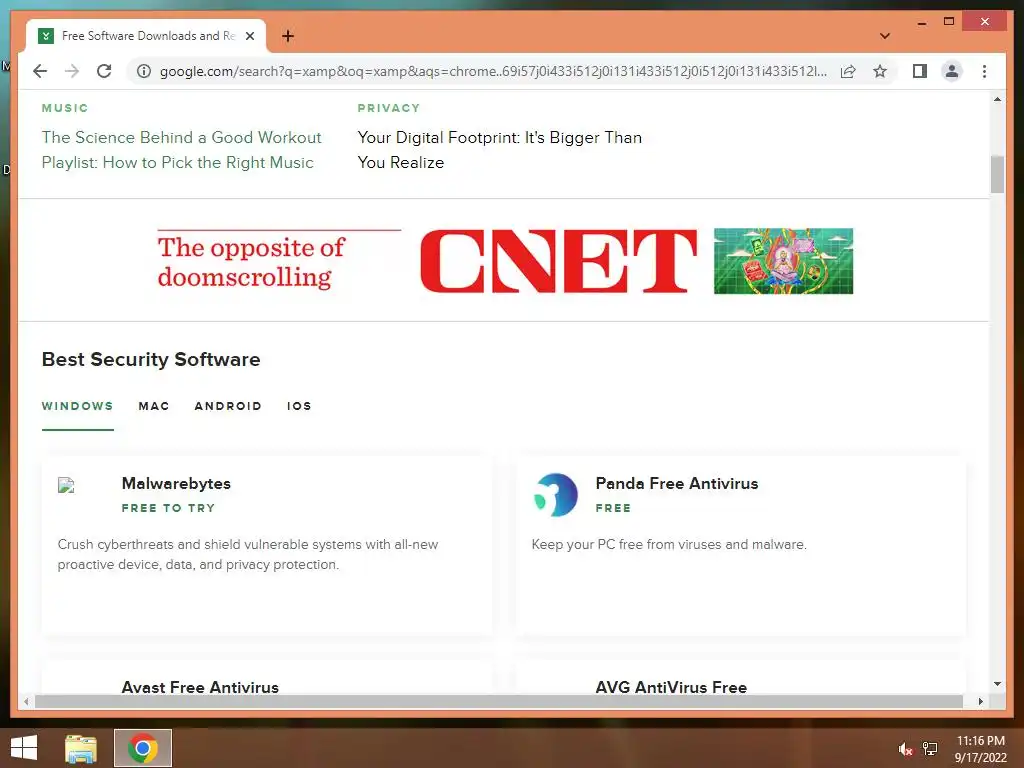The height and width of the screenshot is (768, 1024).
Task: Open The Science Behind a Good Workout article
Action: point(181,150)
